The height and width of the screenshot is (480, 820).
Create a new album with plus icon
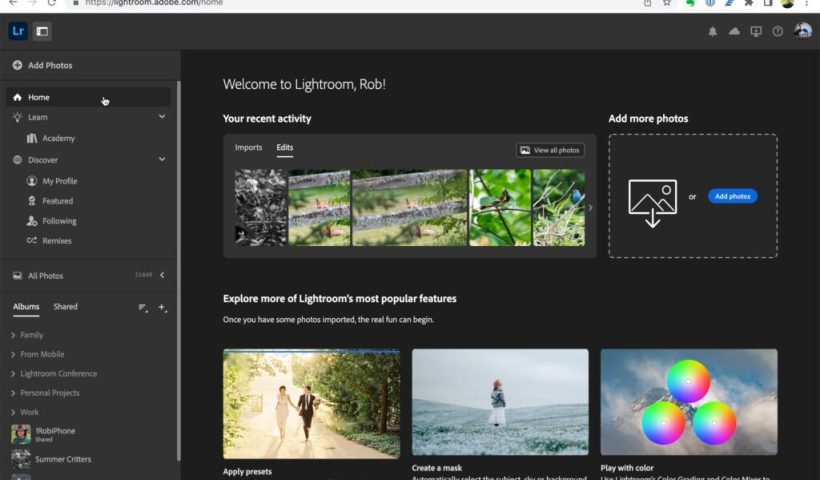163,308
